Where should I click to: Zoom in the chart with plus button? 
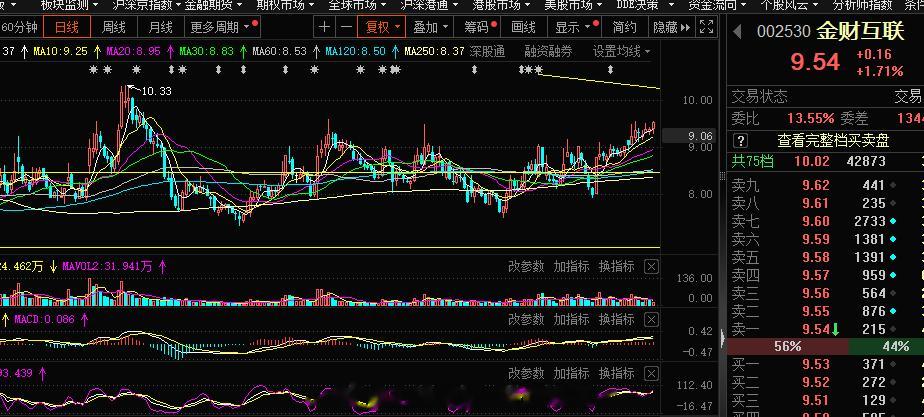click(x=325, y=27)
